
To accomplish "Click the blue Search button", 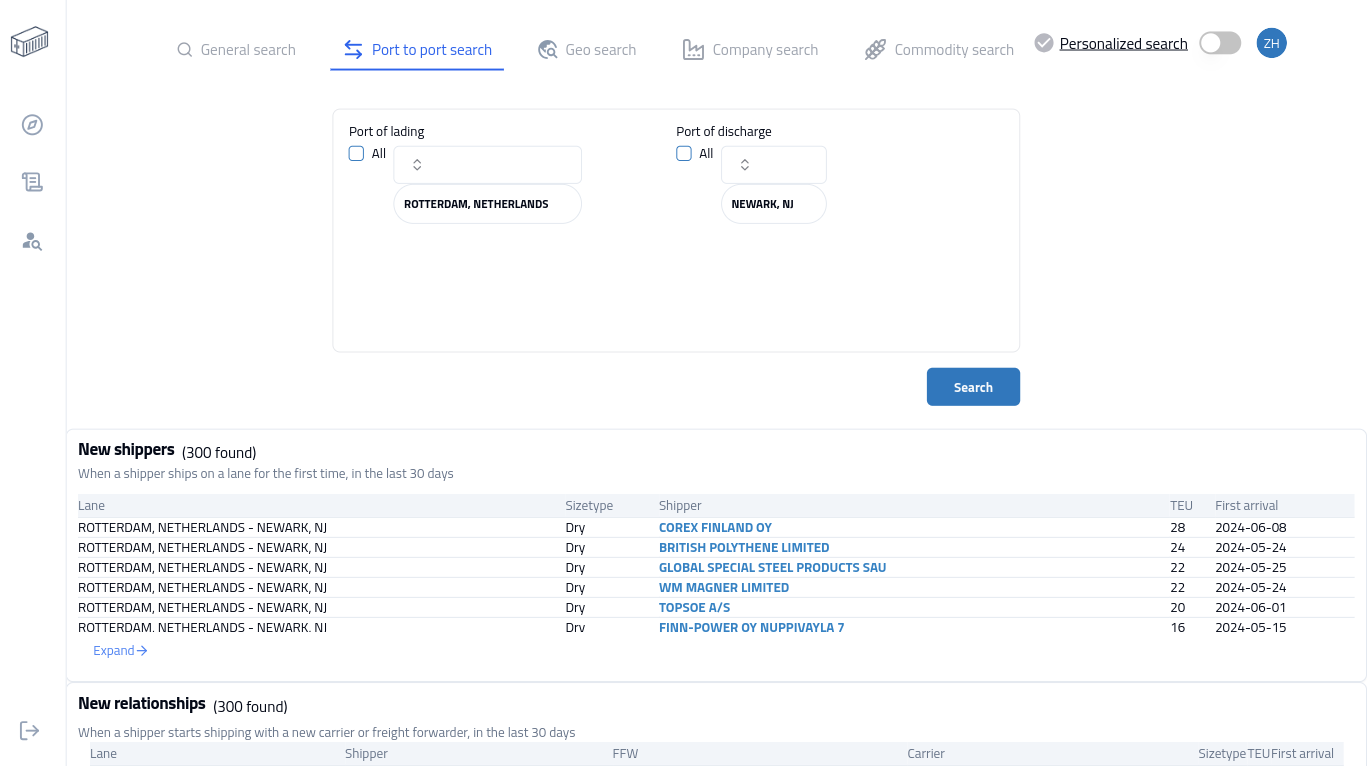I will tap(973, 387).
